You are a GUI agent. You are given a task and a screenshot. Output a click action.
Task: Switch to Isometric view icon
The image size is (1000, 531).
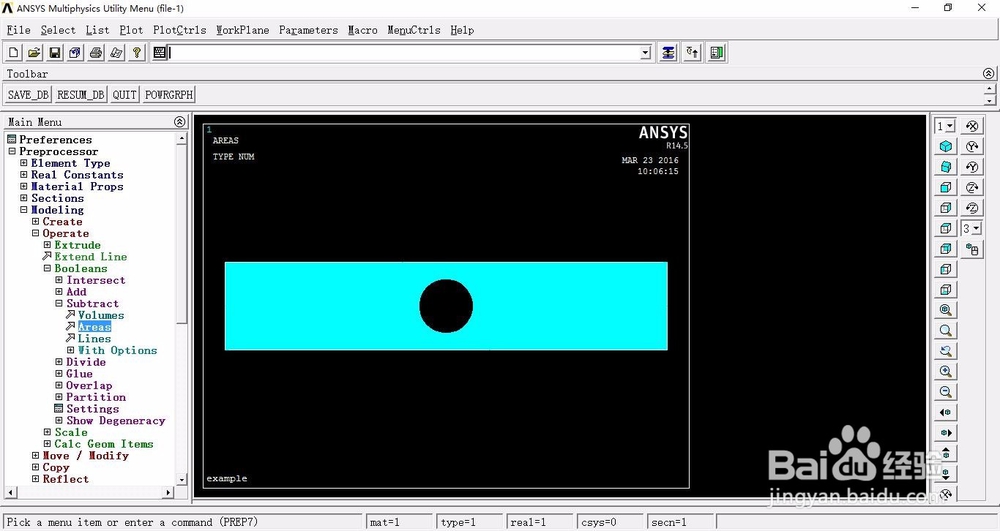[946, 147]
